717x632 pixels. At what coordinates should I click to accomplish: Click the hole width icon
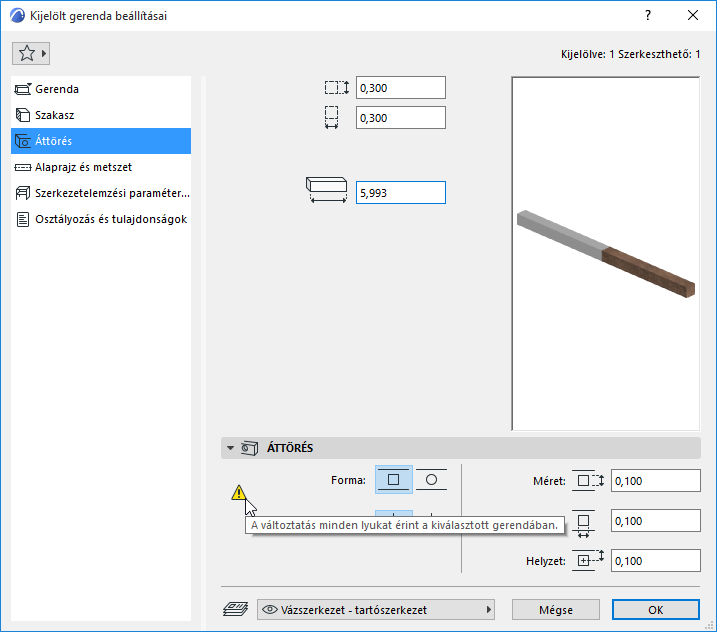click(x=583, y=523)
